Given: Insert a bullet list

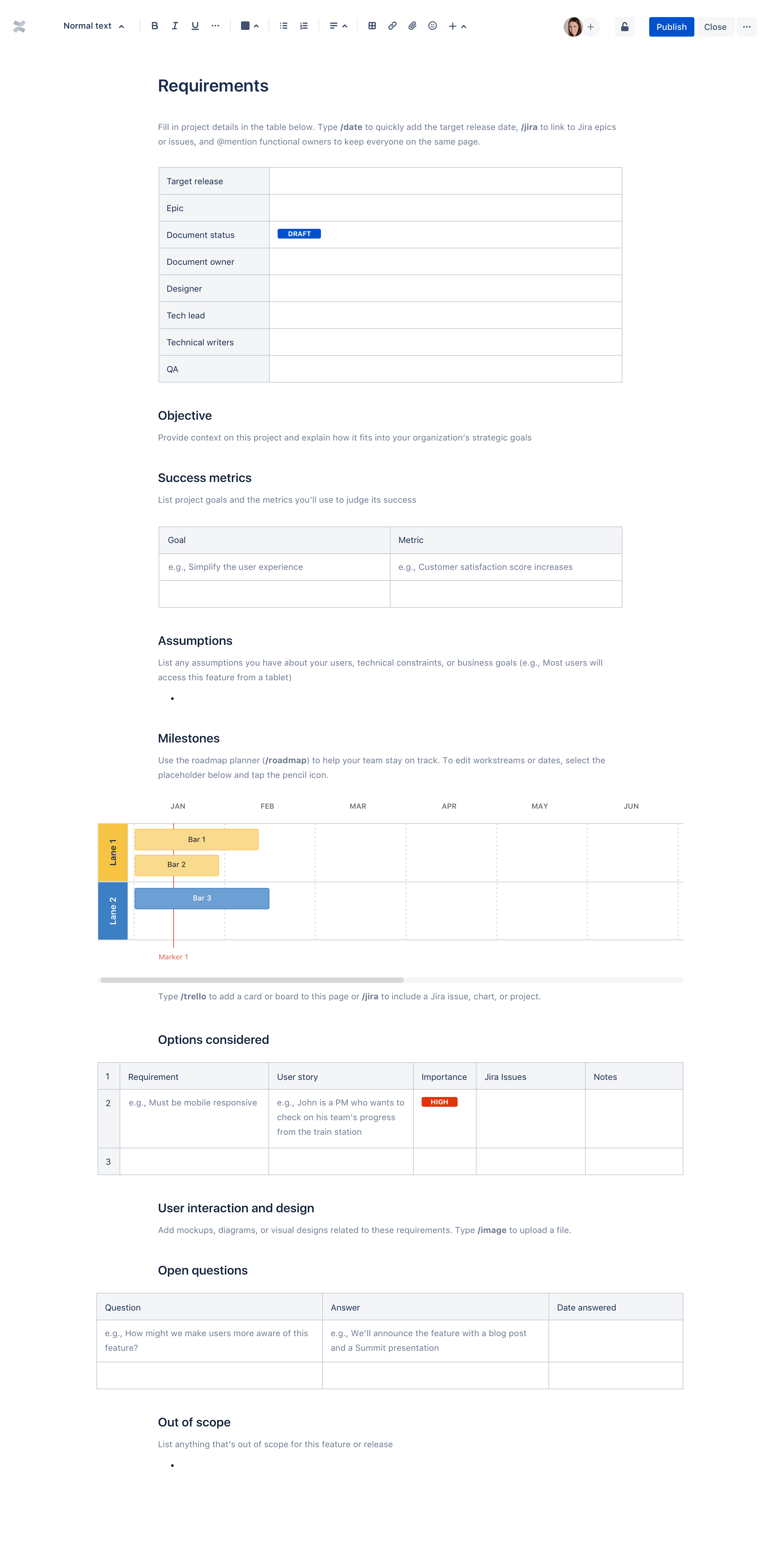Looking at the screenshot, I should (284, 26).
